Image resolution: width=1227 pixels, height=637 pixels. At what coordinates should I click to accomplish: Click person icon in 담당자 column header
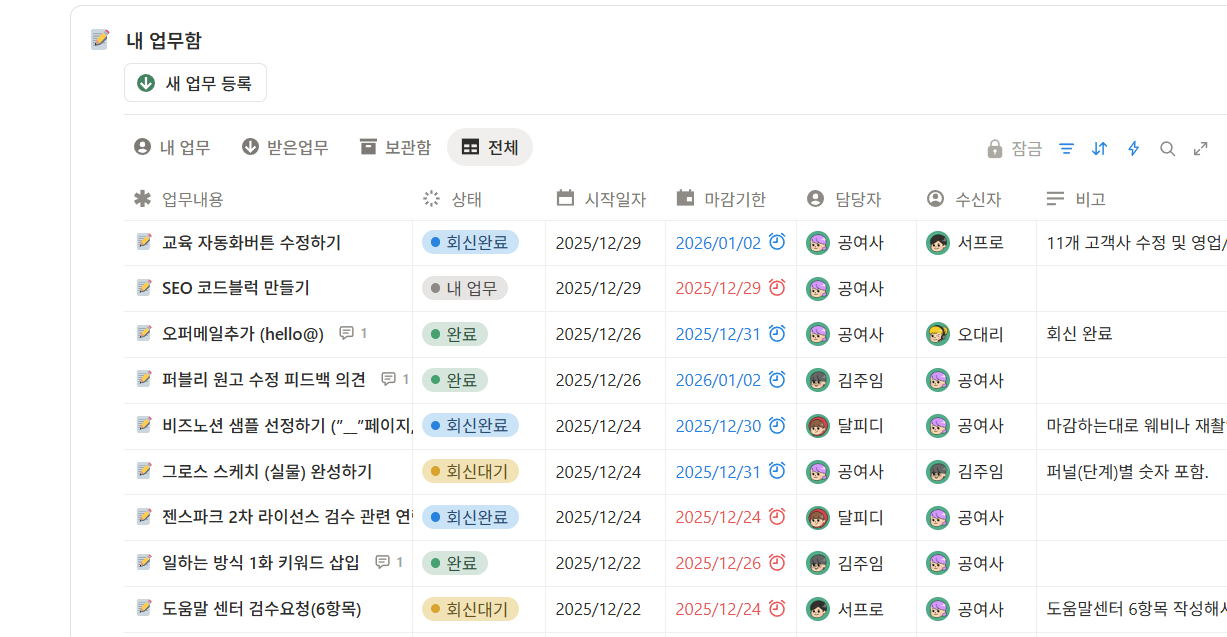point(815,198)
